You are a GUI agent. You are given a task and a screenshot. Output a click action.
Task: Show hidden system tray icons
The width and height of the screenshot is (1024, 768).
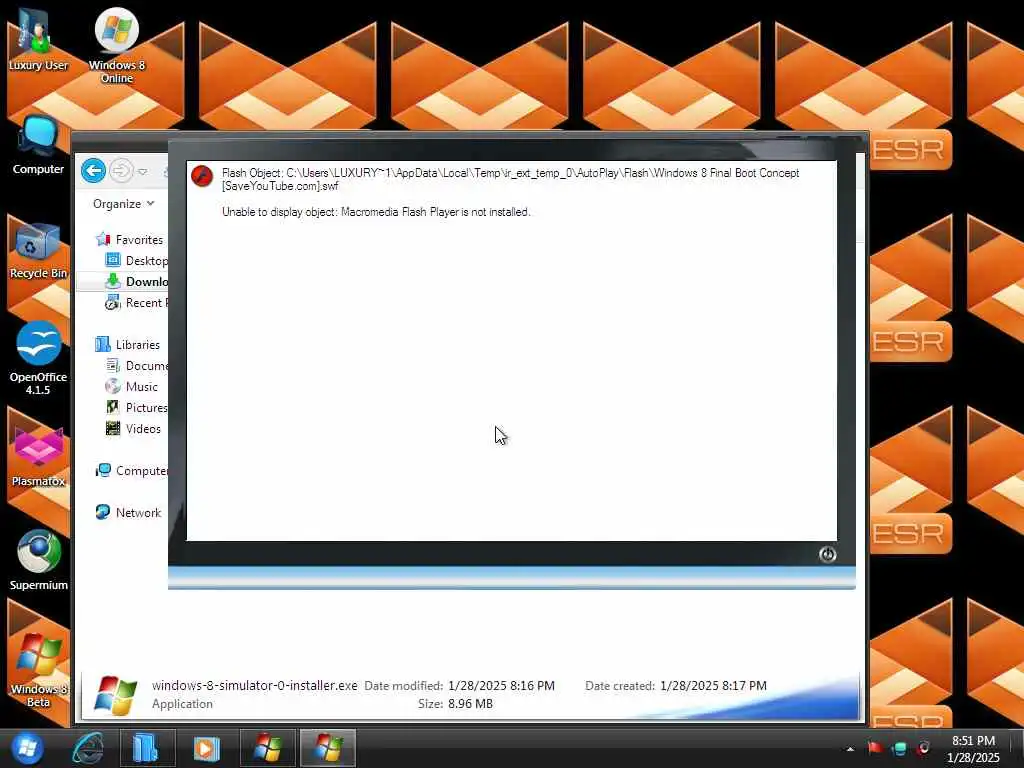coord(850,748)
